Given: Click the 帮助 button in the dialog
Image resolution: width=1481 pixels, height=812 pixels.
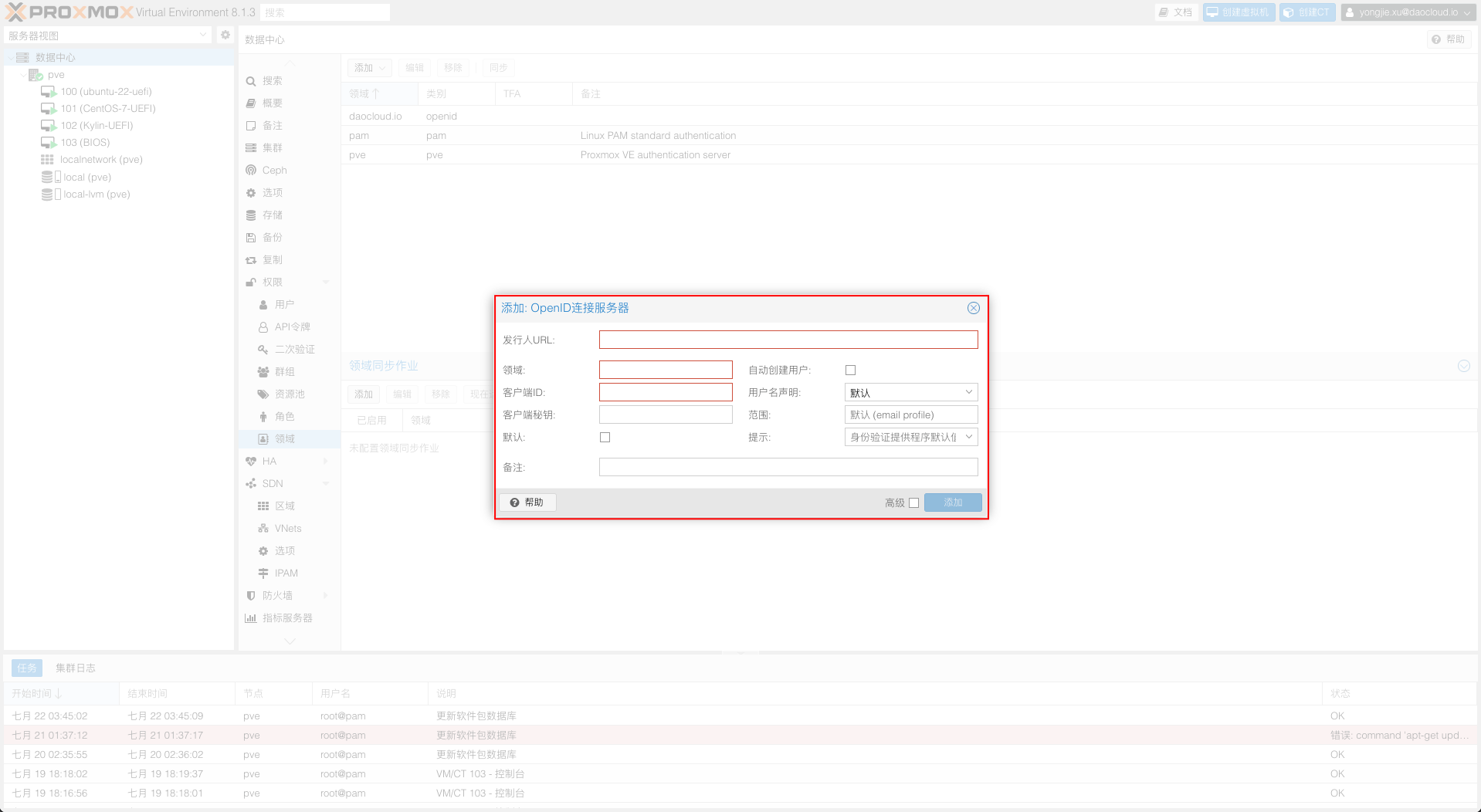Looking at the screenshot, I should point(527,502).
